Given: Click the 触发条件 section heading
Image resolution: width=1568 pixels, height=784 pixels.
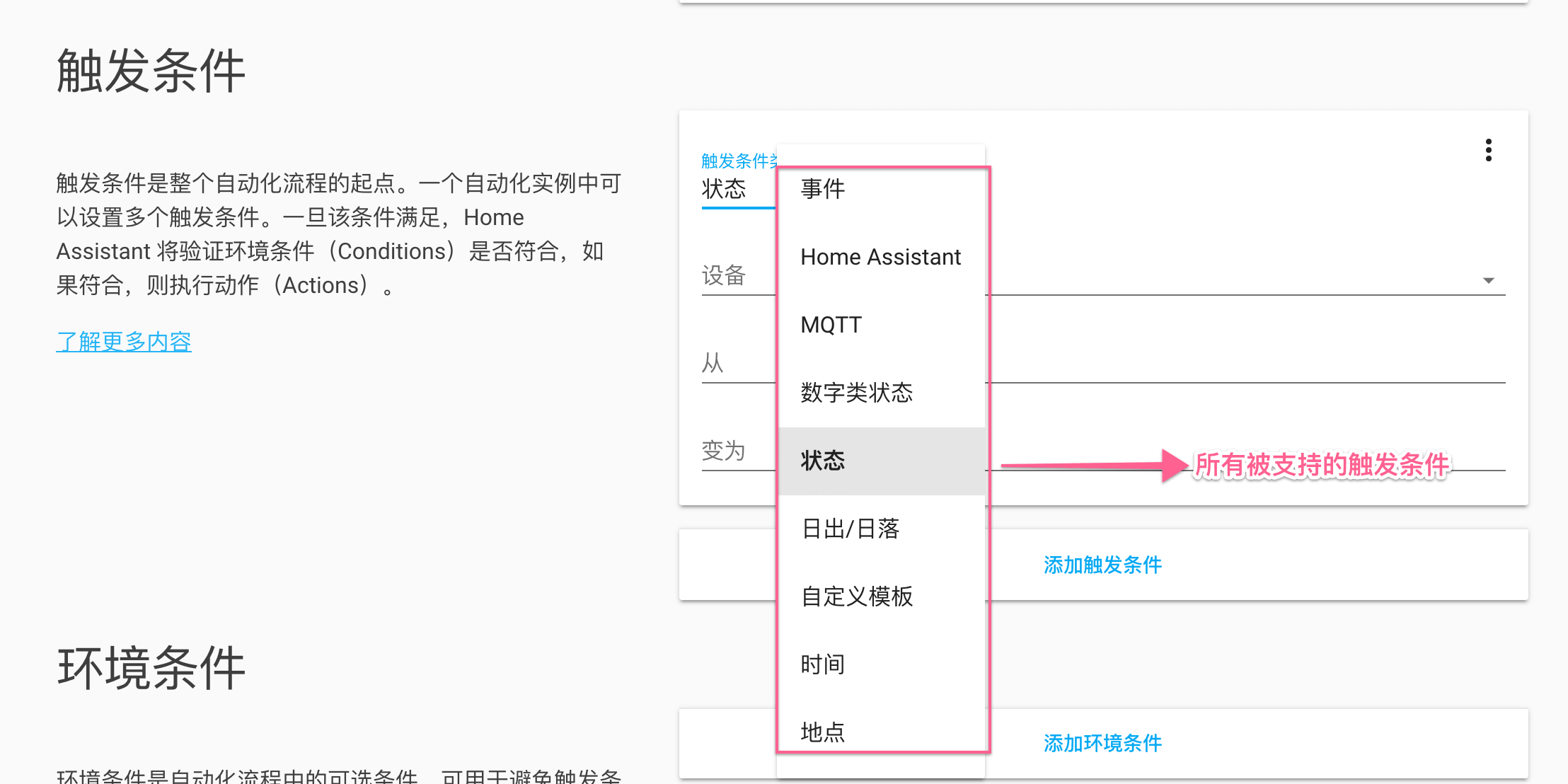Looking at the screenshot, I should 151,71.
